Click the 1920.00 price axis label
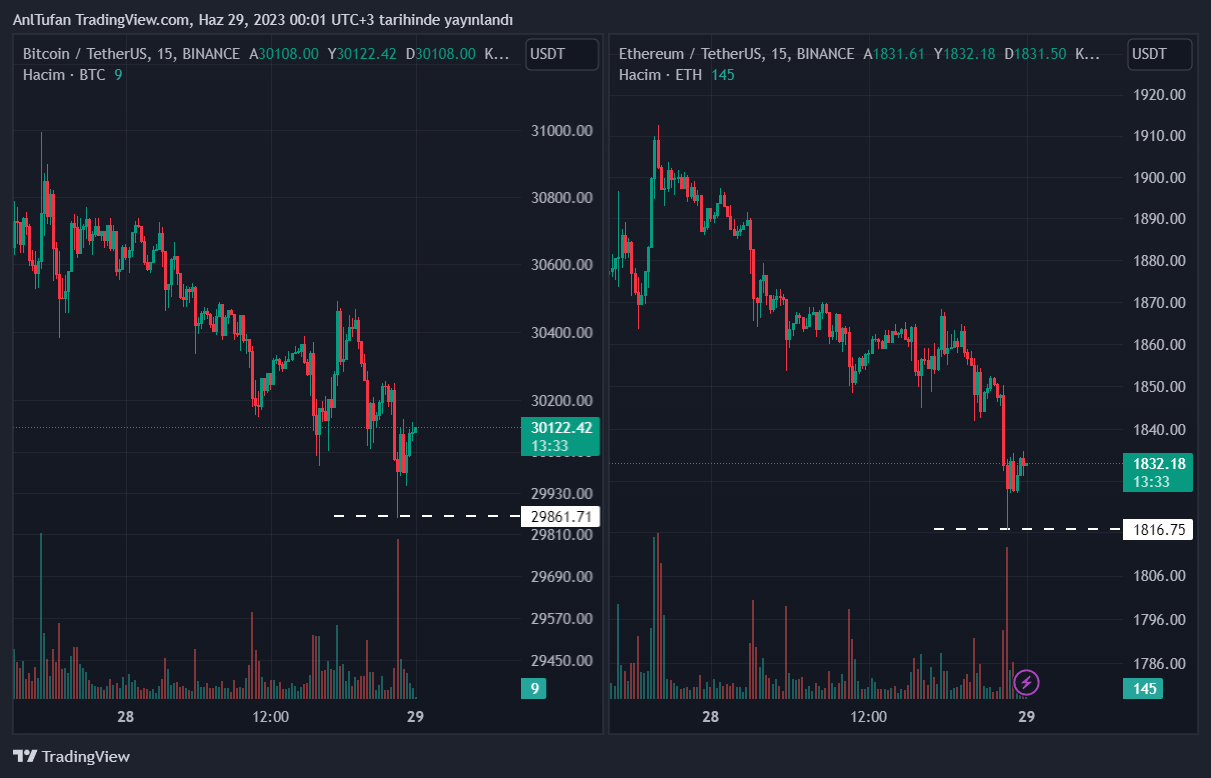The image size is (1211, 778). coord(1159,95)
